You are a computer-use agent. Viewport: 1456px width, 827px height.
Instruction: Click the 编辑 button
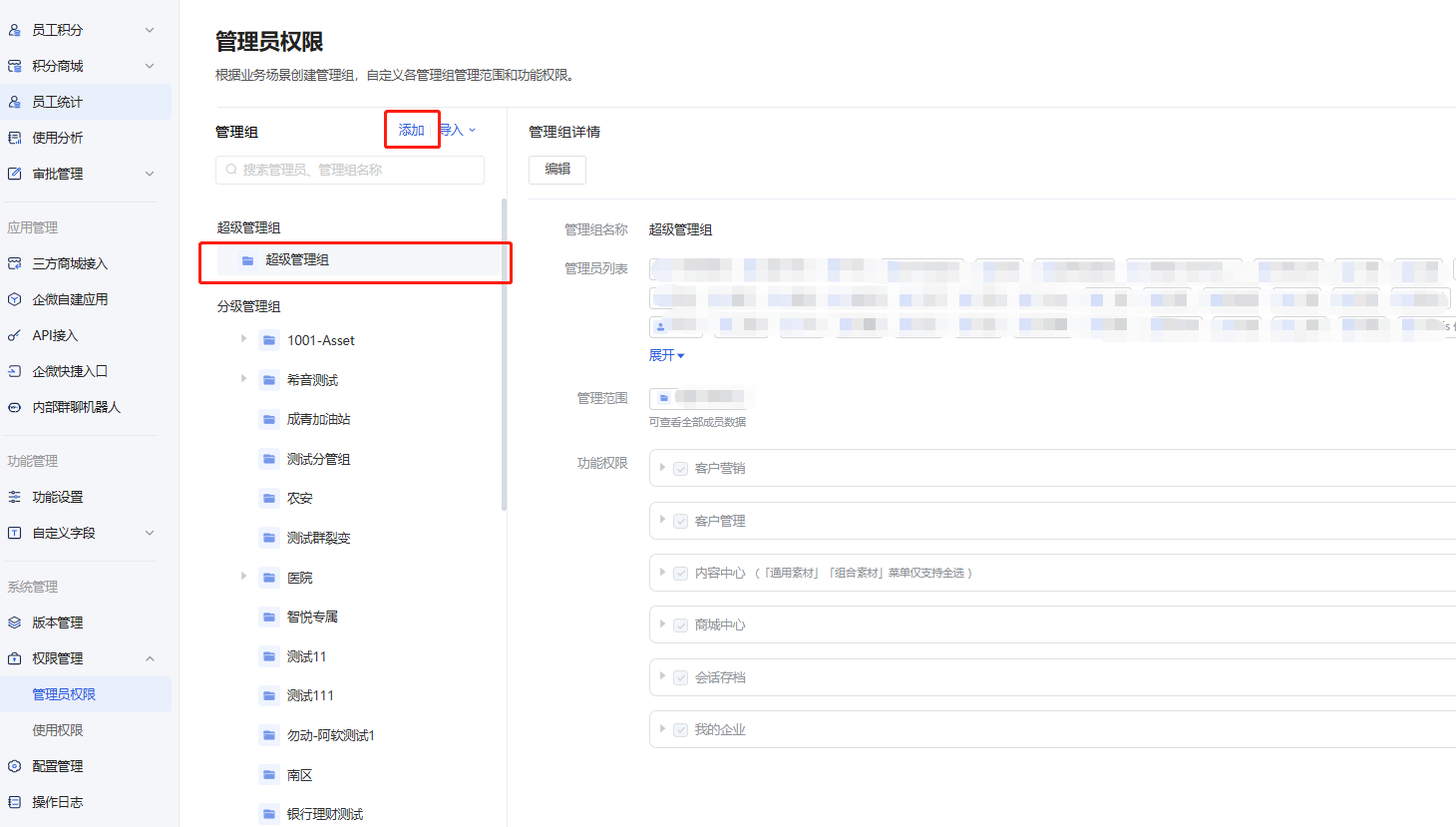pos(557,170)
